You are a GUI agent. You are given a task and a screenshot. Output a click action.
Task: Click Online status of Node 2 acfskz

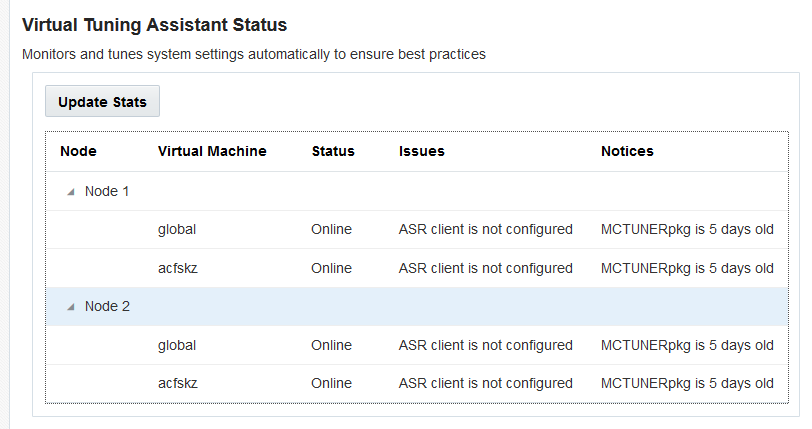pyautogui.click(x=331, y=383)
